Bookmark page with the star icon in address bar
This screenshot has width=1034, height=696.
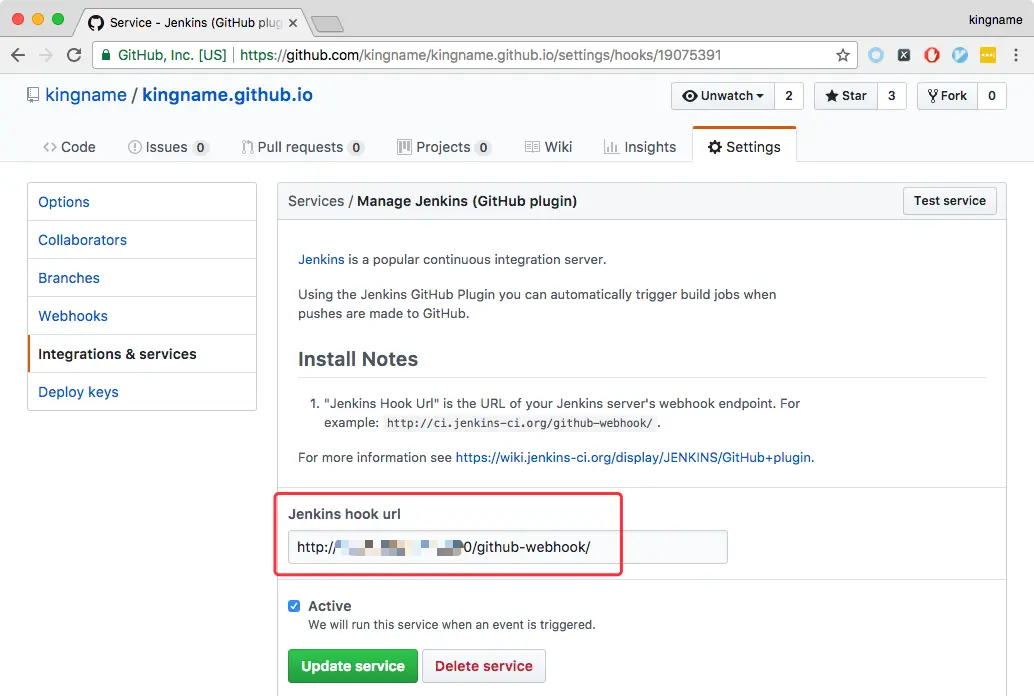click(x=842, y=55)
